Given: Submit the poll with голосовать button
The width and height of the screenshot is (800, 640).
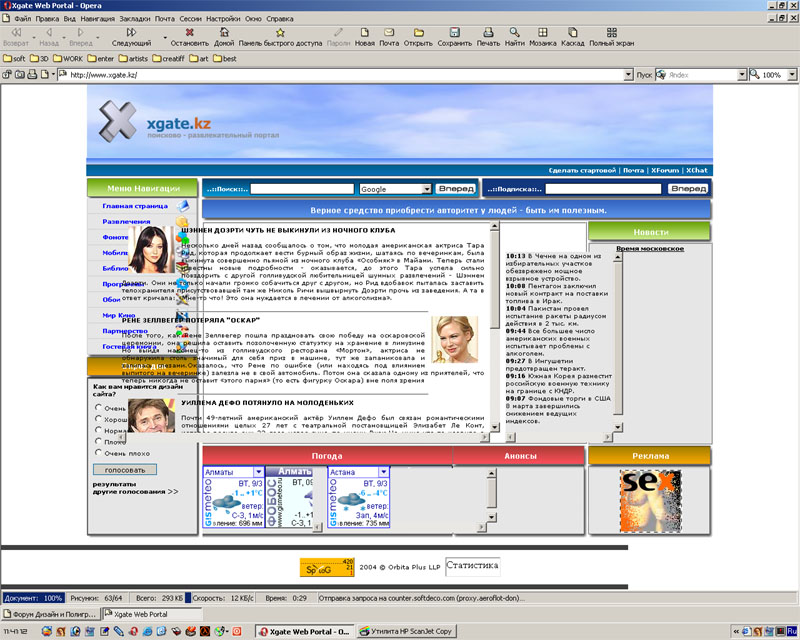Looking at the screenshot, I should [x=125, y=470].
